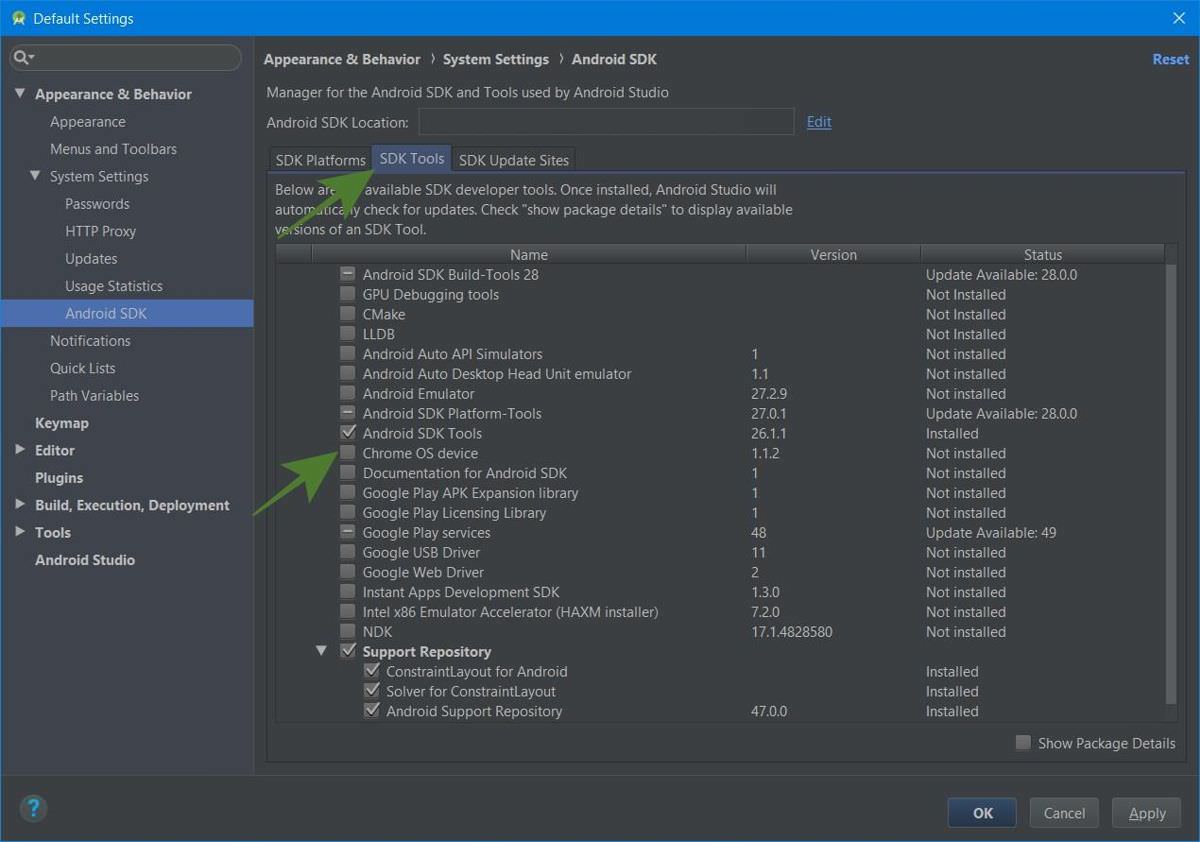This screenshot has width=1200, height=842.
Task: Click the search magnifier icon
Action: 23,58
